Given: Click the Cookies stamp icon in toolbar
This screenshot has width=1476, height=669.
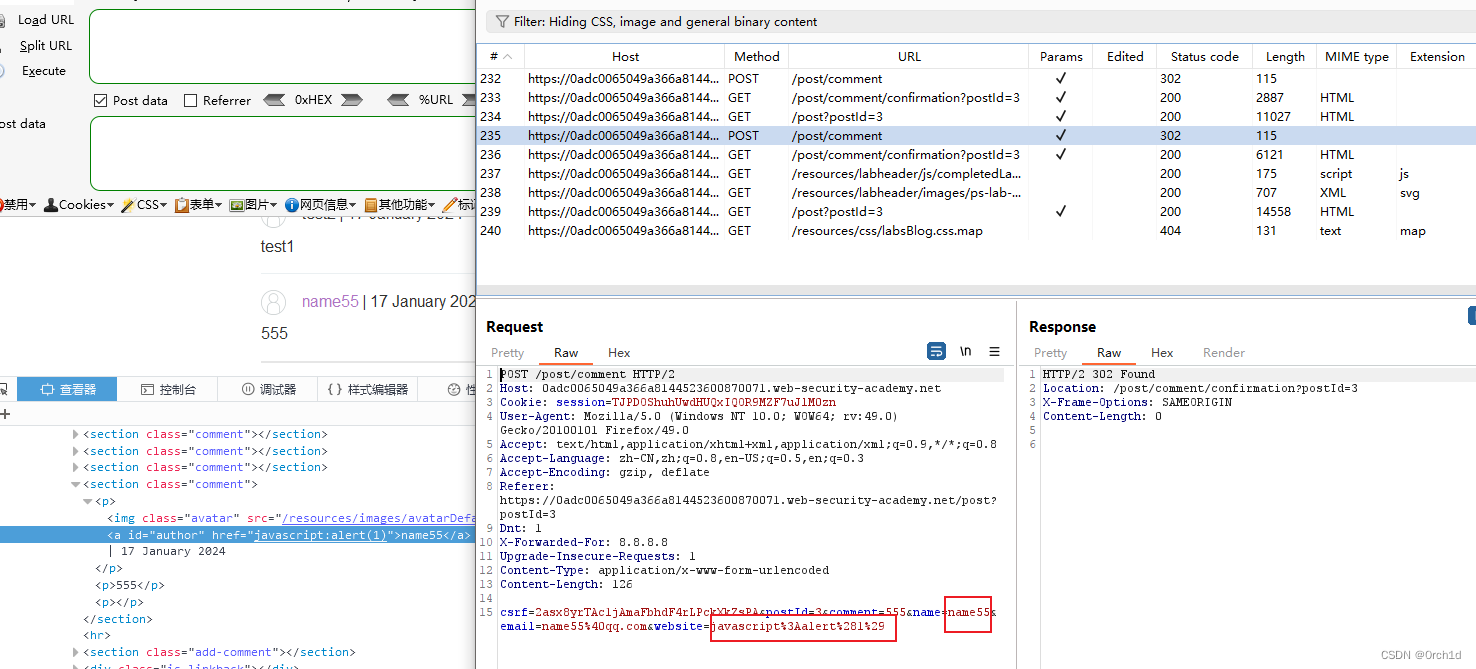Looking at the screenshot, I should tap(51, 204).
